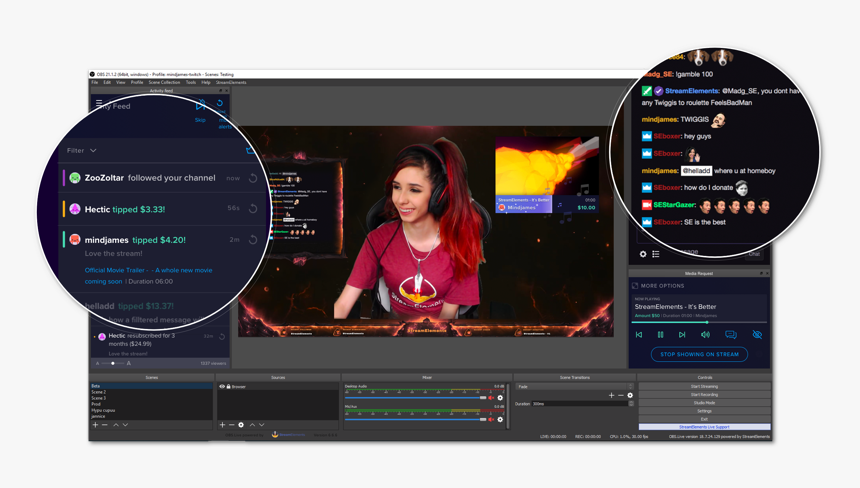
Task: Click the media request chat bubble icon
Action: (731, 334)
